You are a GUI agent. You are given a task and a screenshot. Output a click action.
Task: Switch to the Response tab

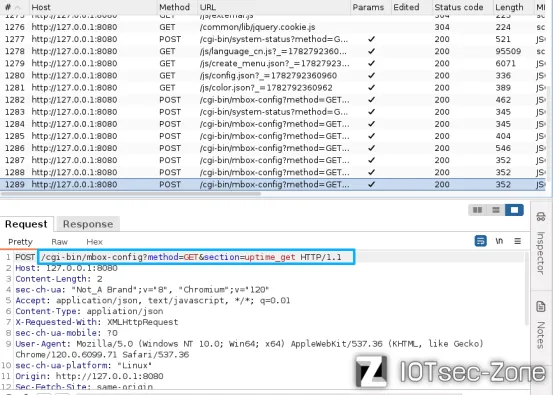tap(88, 224)
